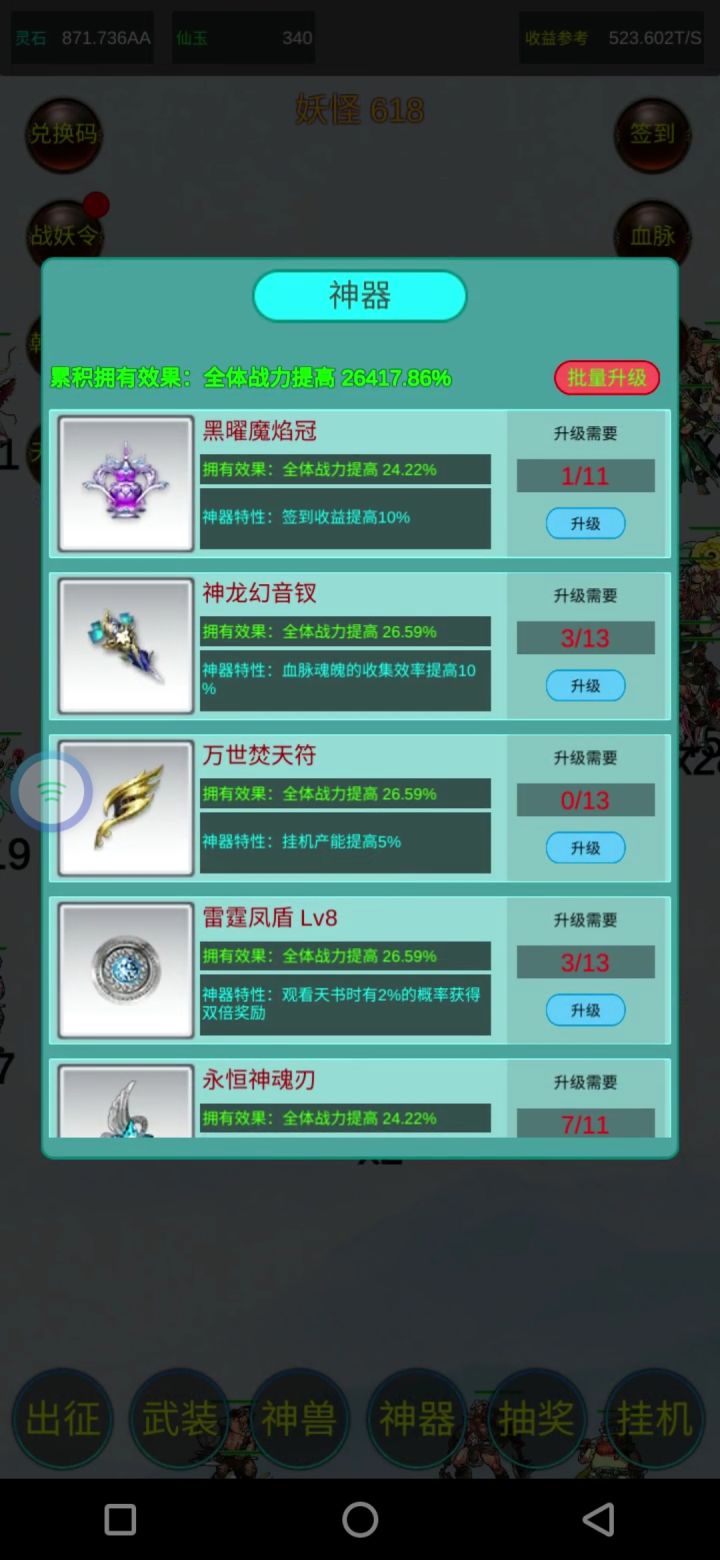Upgrade 黑曜魔焰冠 with its 升级 button
Screen dimensions: 720x1560
tap(585, 523)
